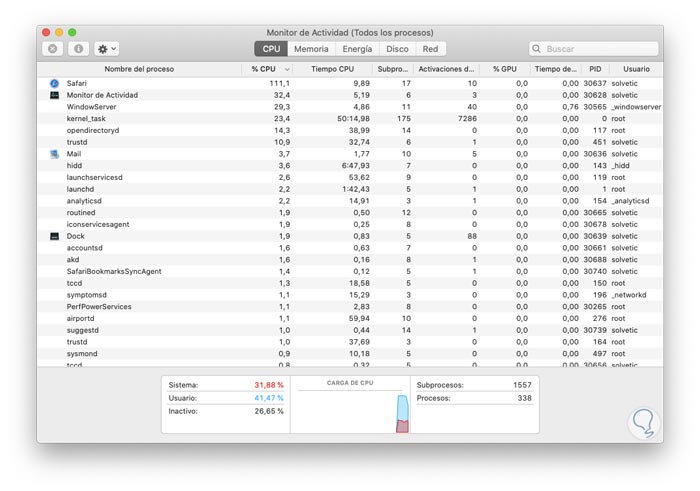Screen dimensions: 700x491
Task: Select trustd row with PID 451
Action: pyautogui.click(x=350, y=142)
